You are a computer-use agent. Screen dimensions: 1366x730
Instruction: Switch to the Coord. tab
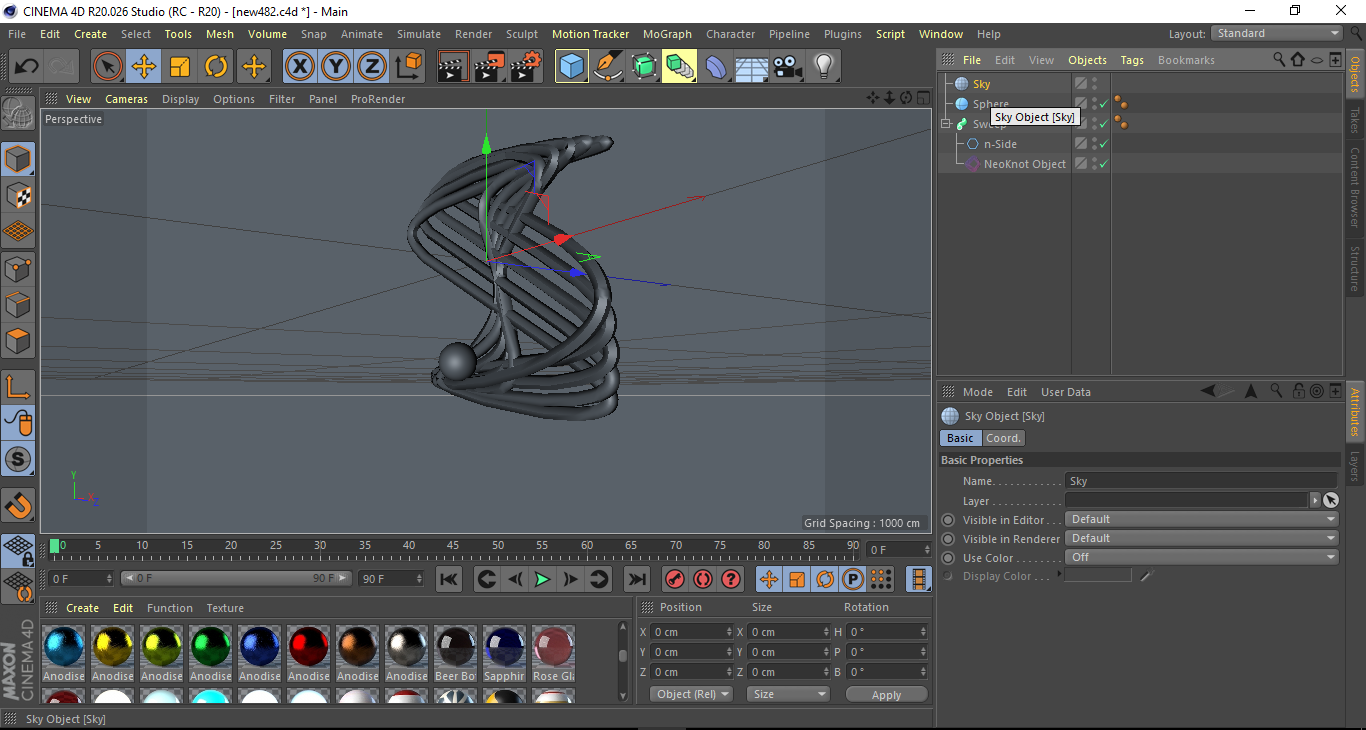pyautogui.click(x=1003, y=438)
